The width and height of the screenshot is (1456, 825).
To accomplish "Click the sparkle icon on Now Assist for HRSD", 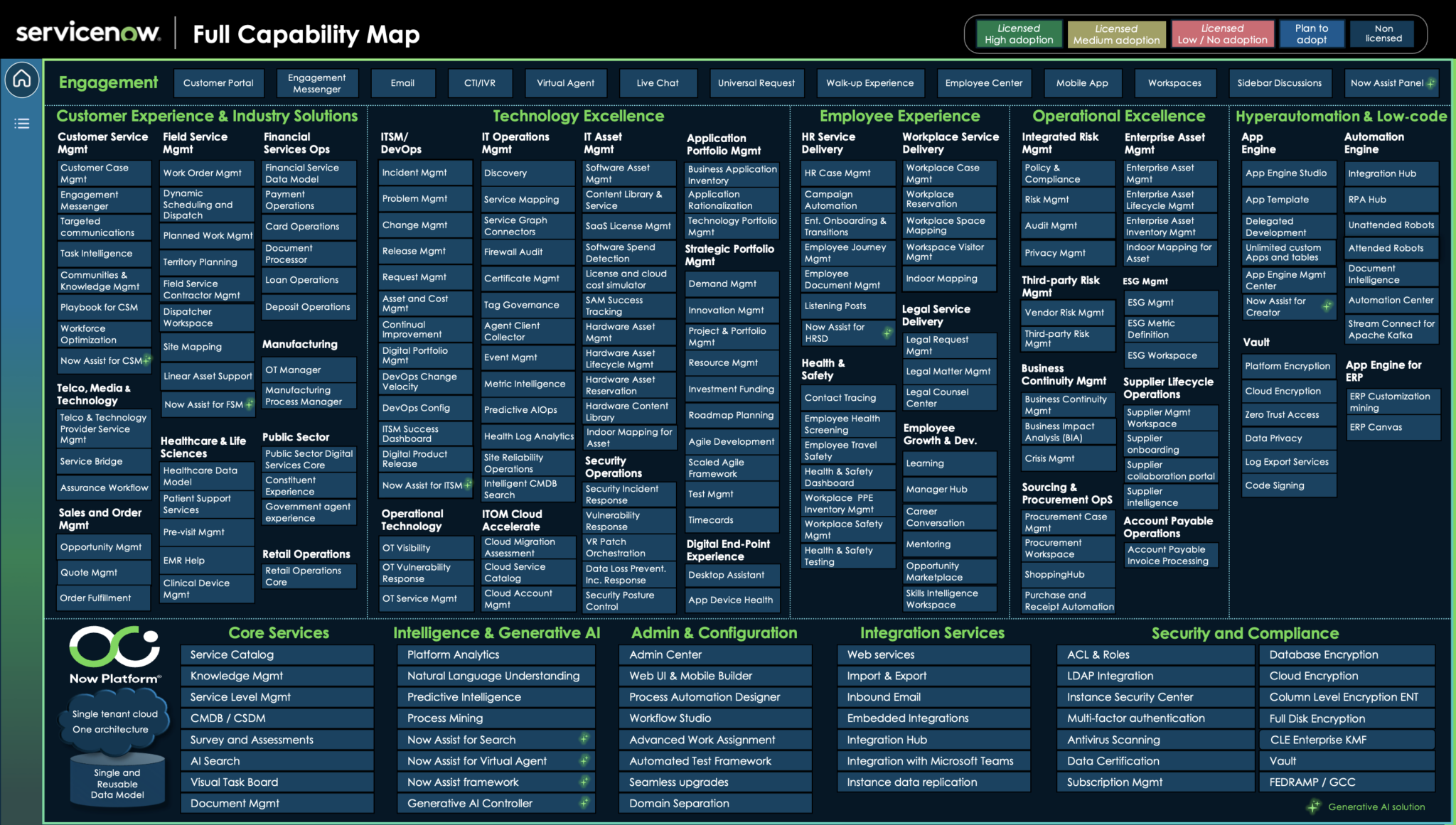I will tap(887, 333).
